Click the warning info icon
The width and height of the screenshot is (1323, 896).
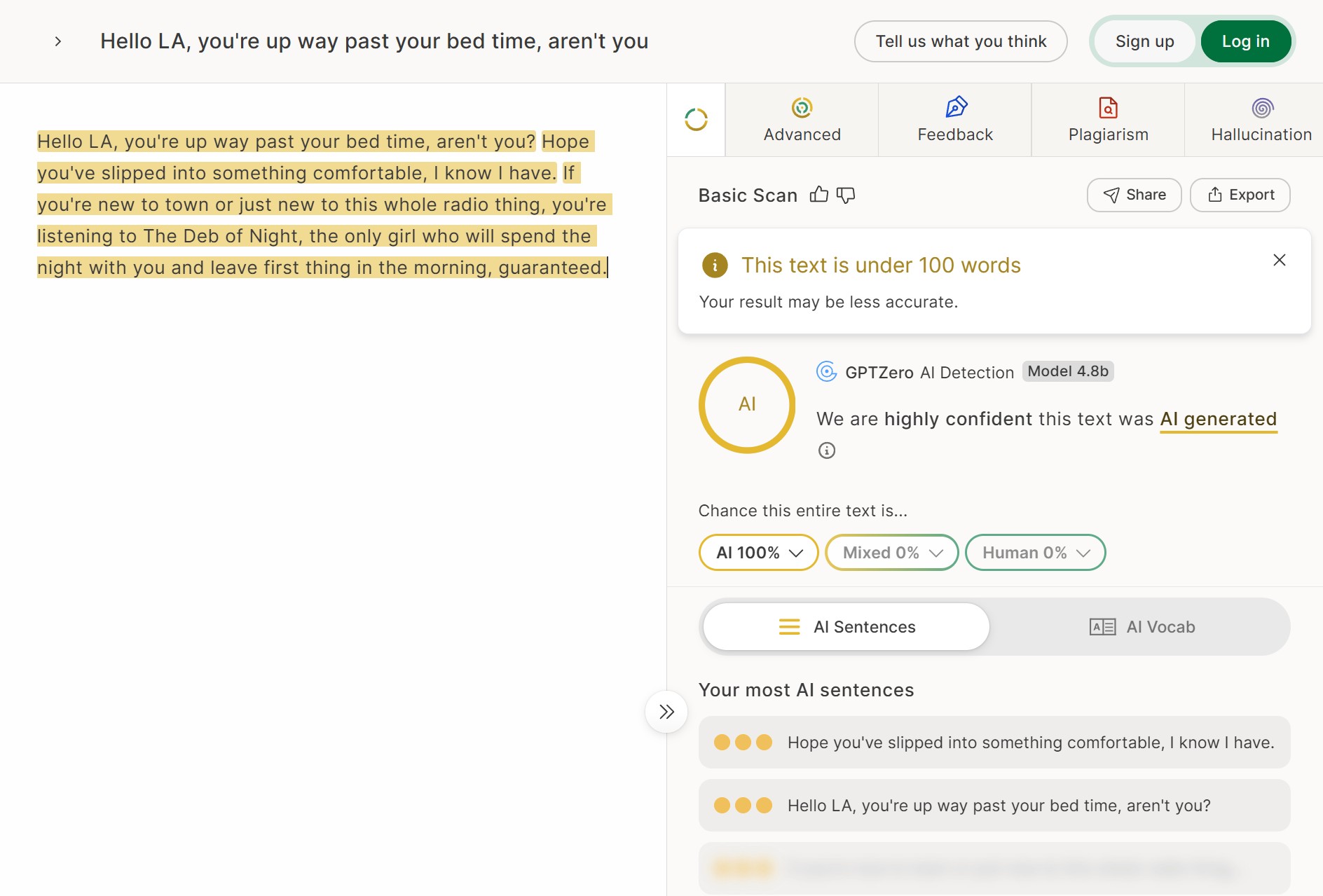pos(715,265)
